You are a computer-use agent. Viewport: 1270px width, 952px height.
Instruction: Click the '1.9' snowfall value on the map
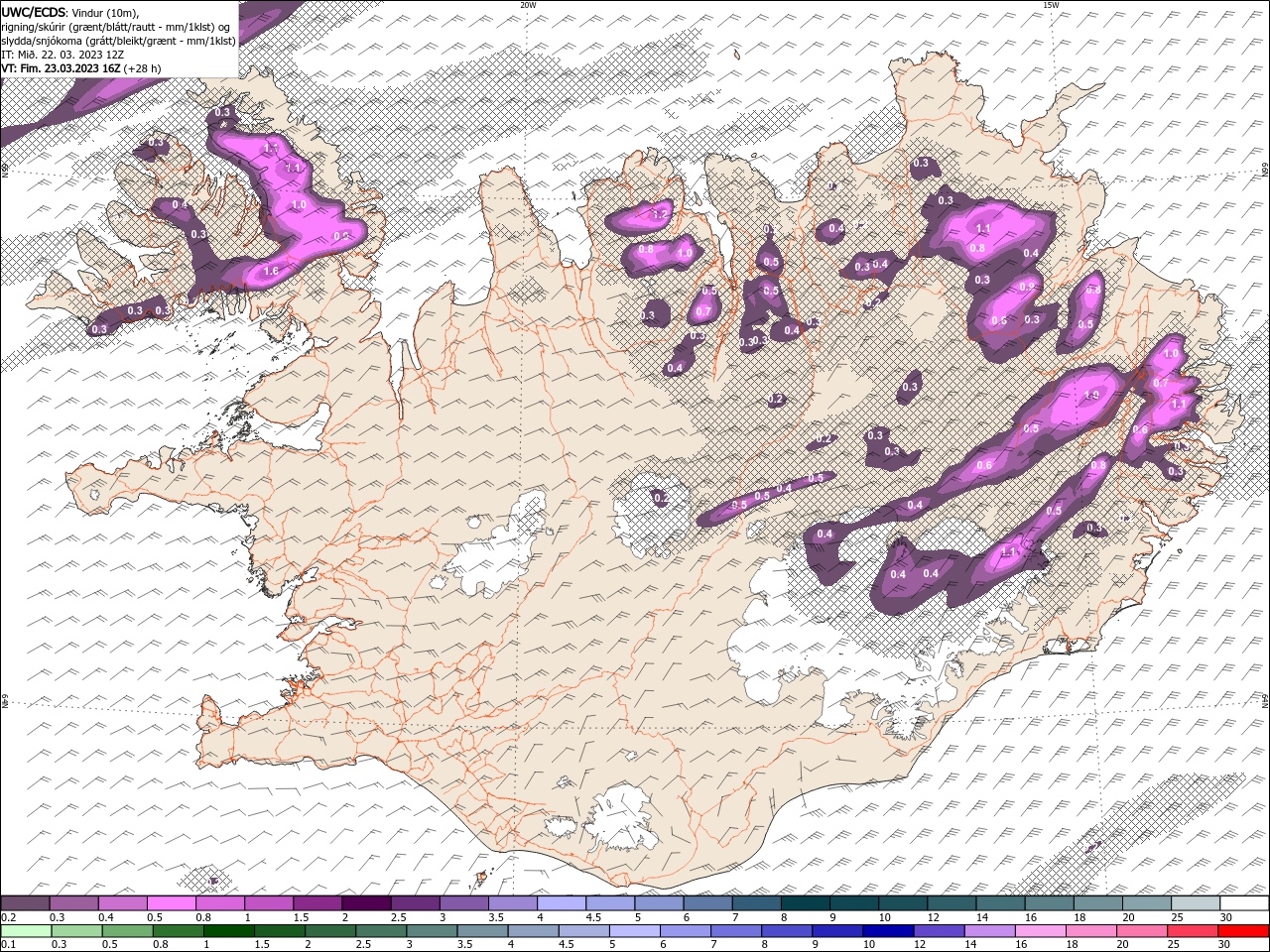click(1092, 395)
